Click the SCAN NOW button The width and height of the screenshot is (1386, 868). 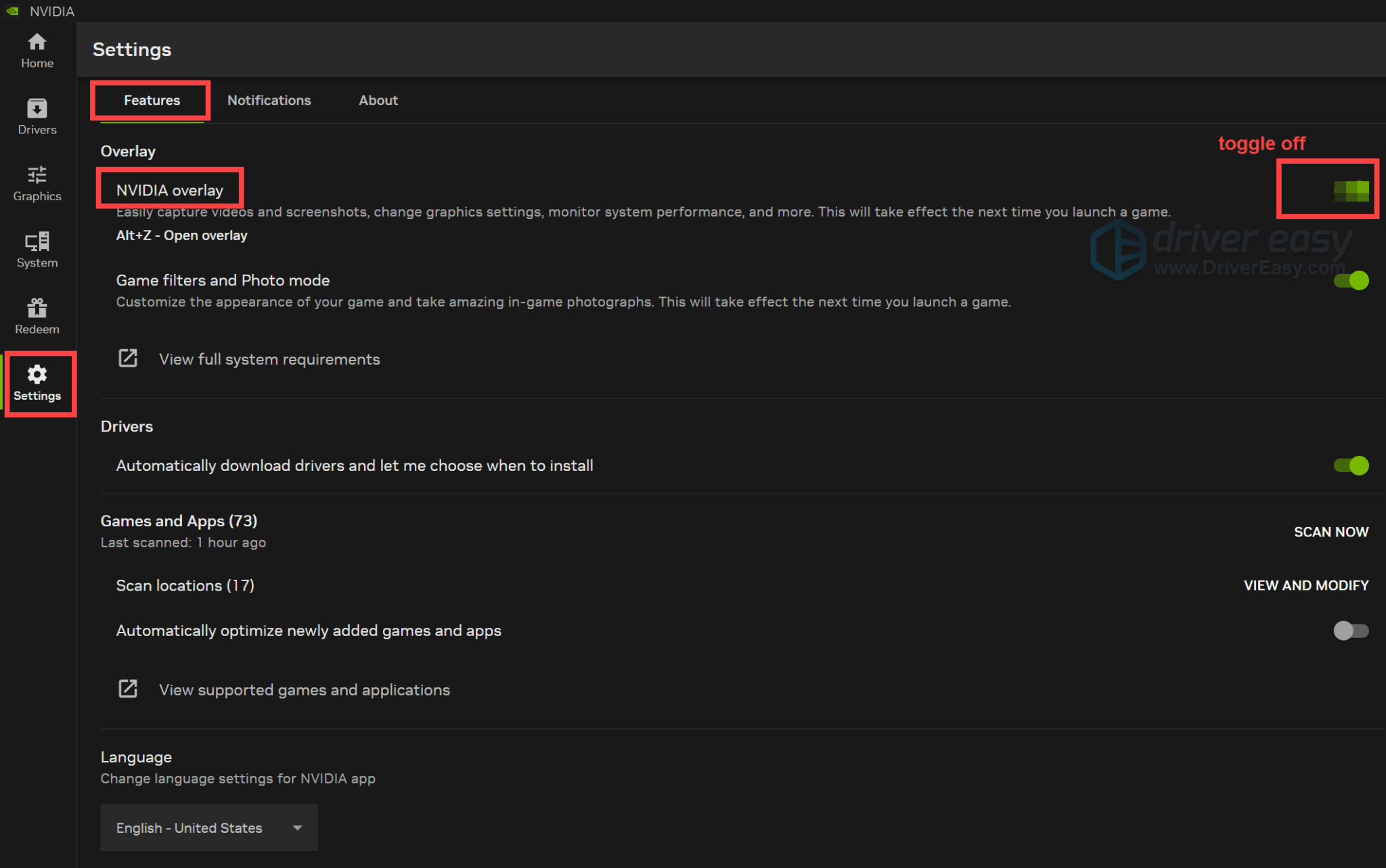[1331, 532]
